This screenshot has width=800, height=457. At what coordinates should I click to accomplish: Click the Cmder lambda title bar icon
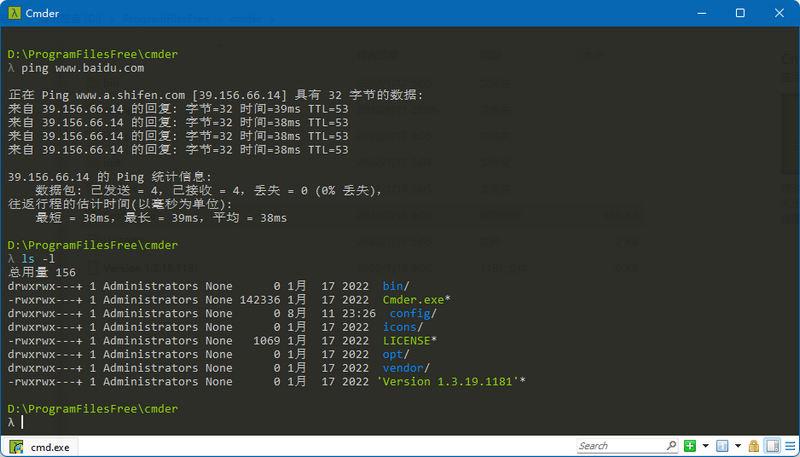(x=14, y=13)
